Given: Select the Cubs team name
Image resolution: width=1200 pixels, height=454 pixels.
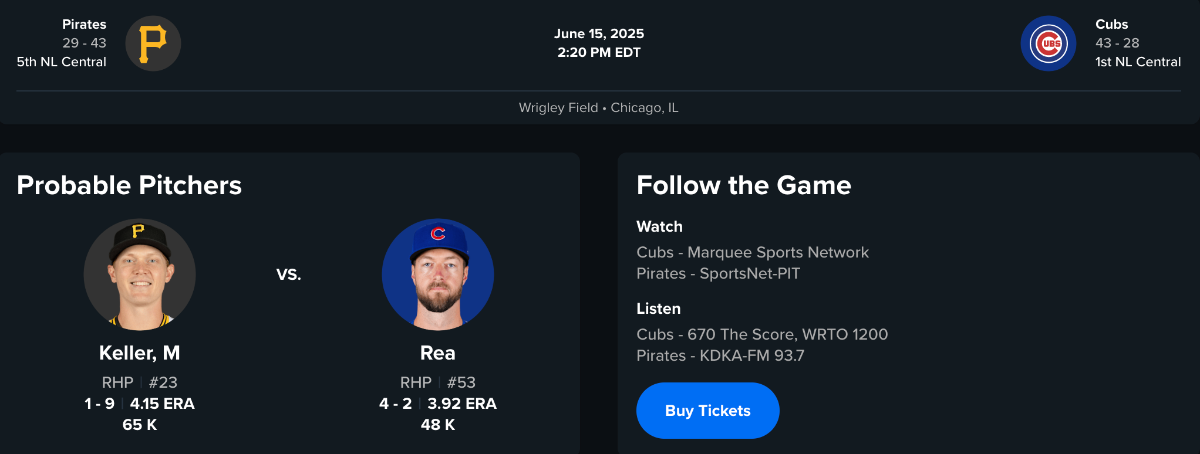Looking at the screenshot, I should 1111,24.
